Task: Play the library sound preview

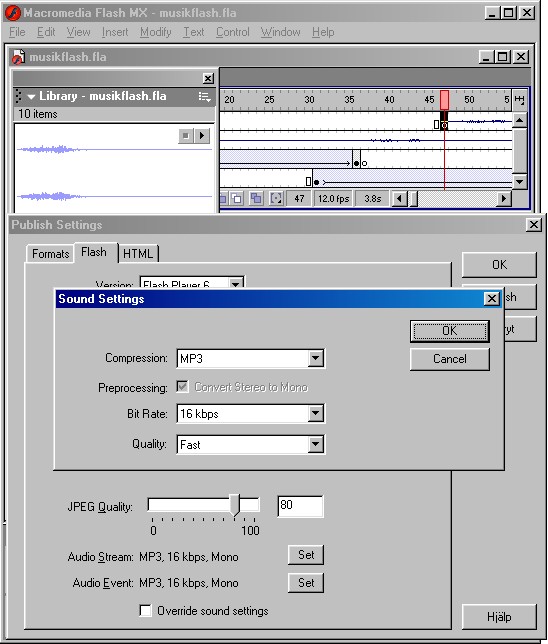Action: point(202,136)
